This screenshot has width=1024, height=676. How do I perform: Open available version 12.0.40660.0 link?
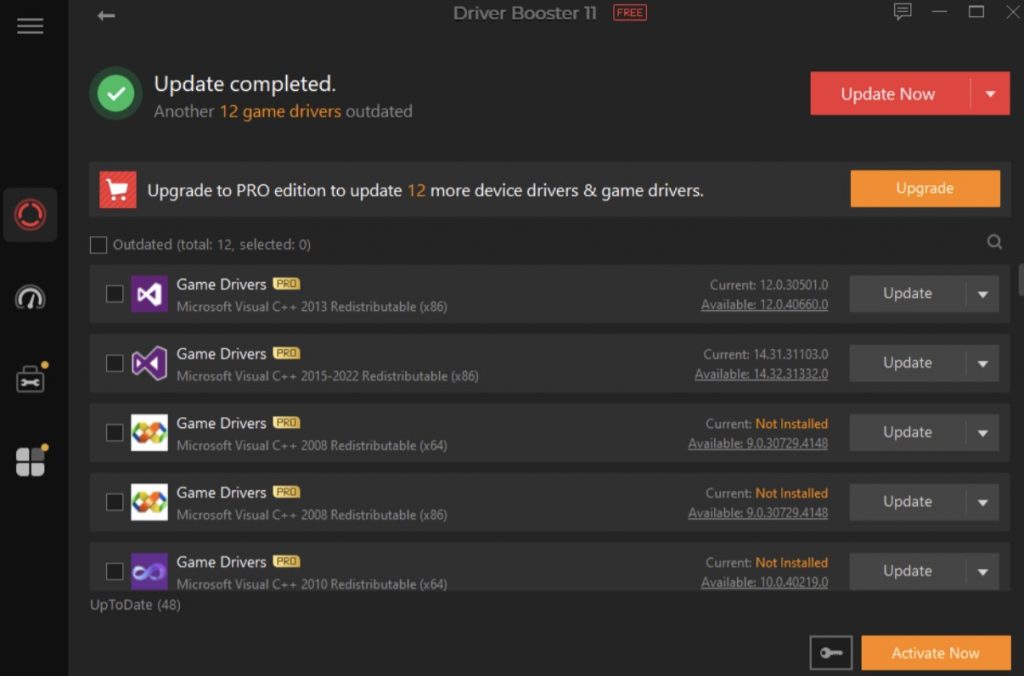[764, 305]
